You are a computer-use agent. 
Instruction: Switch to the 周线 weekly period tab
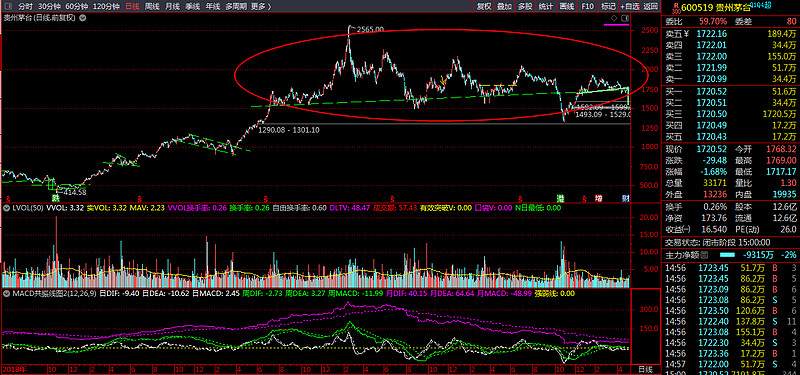pyautogui.click(x=152, y=6)
